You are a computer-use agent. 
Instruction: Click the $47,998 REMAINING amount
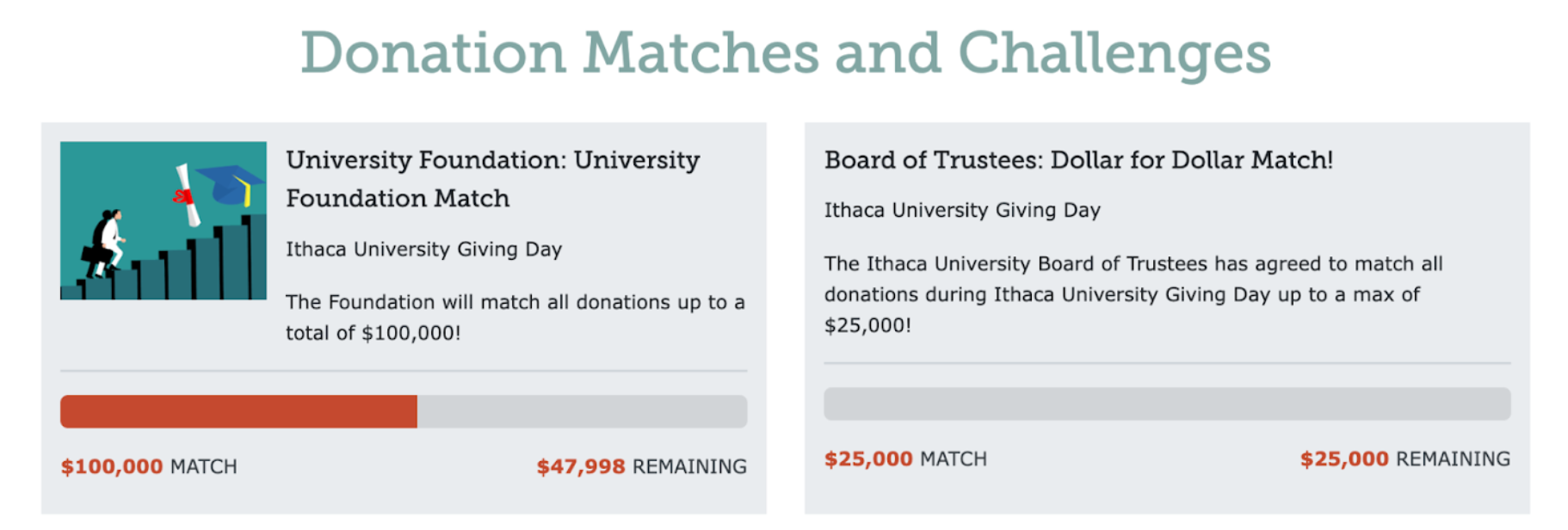click(642, 466)
